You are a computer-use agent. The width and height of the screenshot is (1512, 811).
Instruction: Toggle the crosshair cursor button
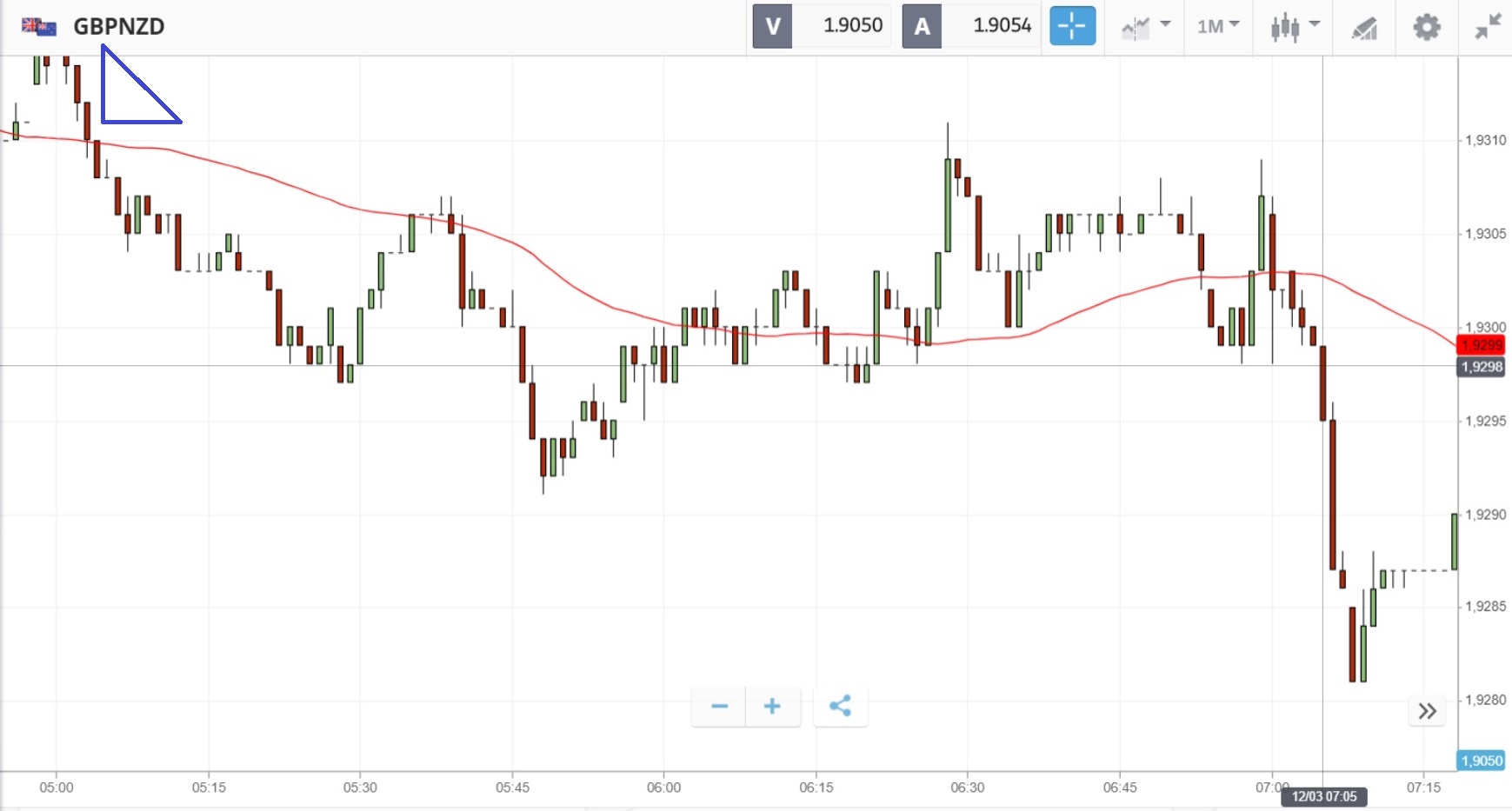tap(1072, 26)
